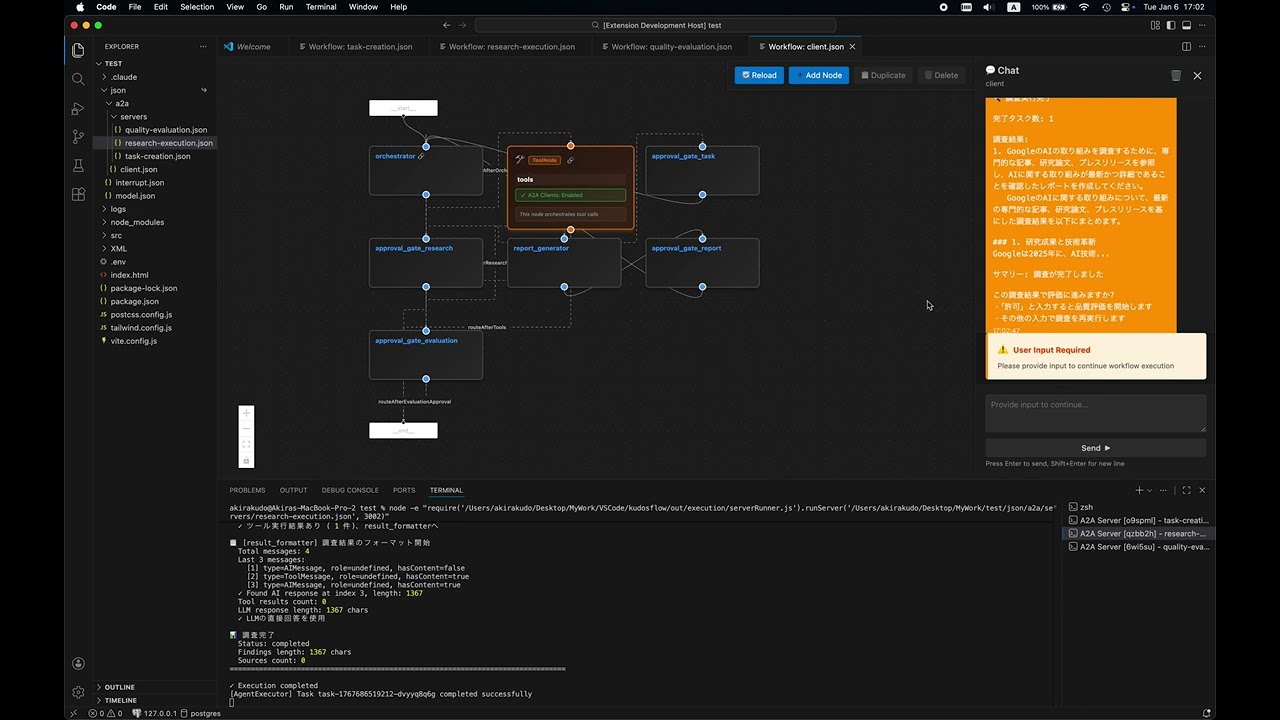Open the Manage gear menu
Screen dimensions: 1280x720
coord(78,692)
